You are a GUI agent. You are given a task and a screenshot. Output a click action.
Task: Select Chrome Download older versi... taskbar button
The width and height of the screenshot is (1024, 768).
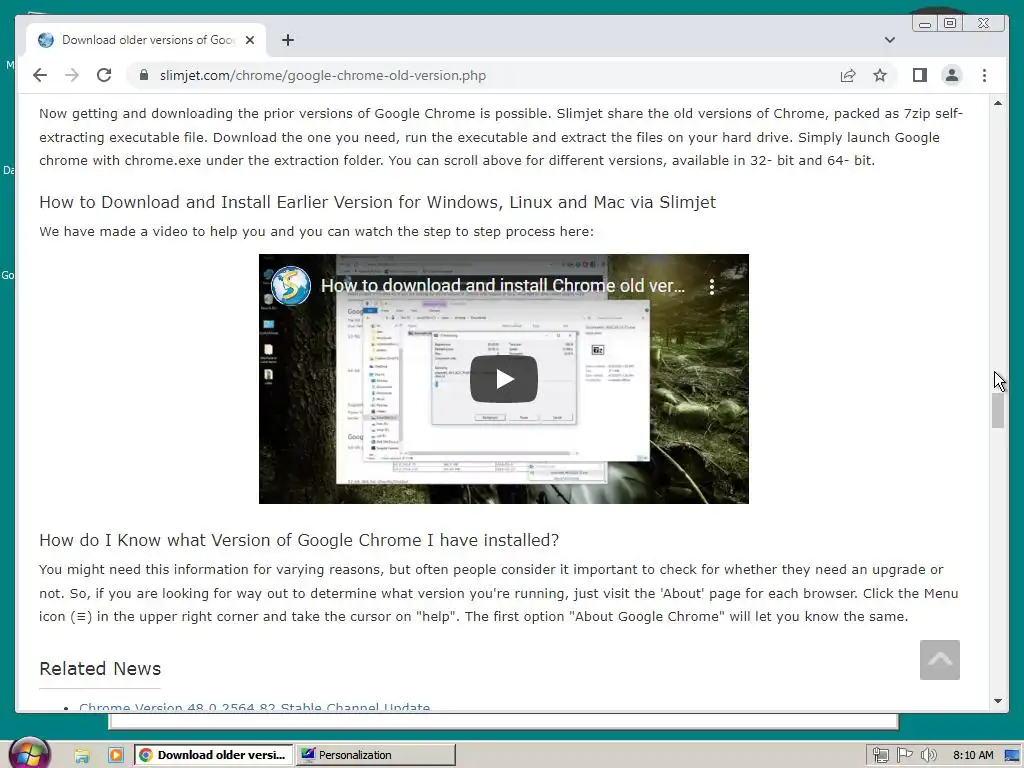pyautogui.click(x=214, y=755)
